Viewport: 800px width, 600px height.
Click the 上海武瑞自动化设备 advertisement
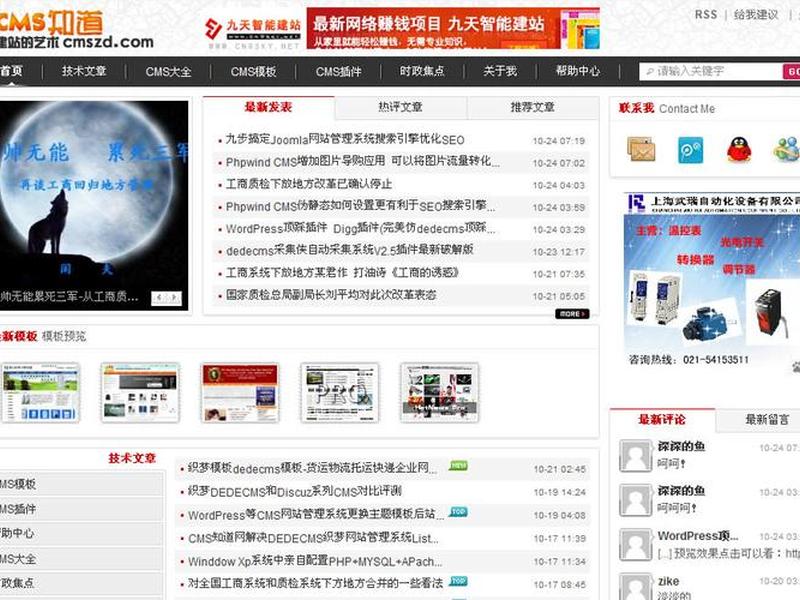pyautogui.click(x=712, y=281)
